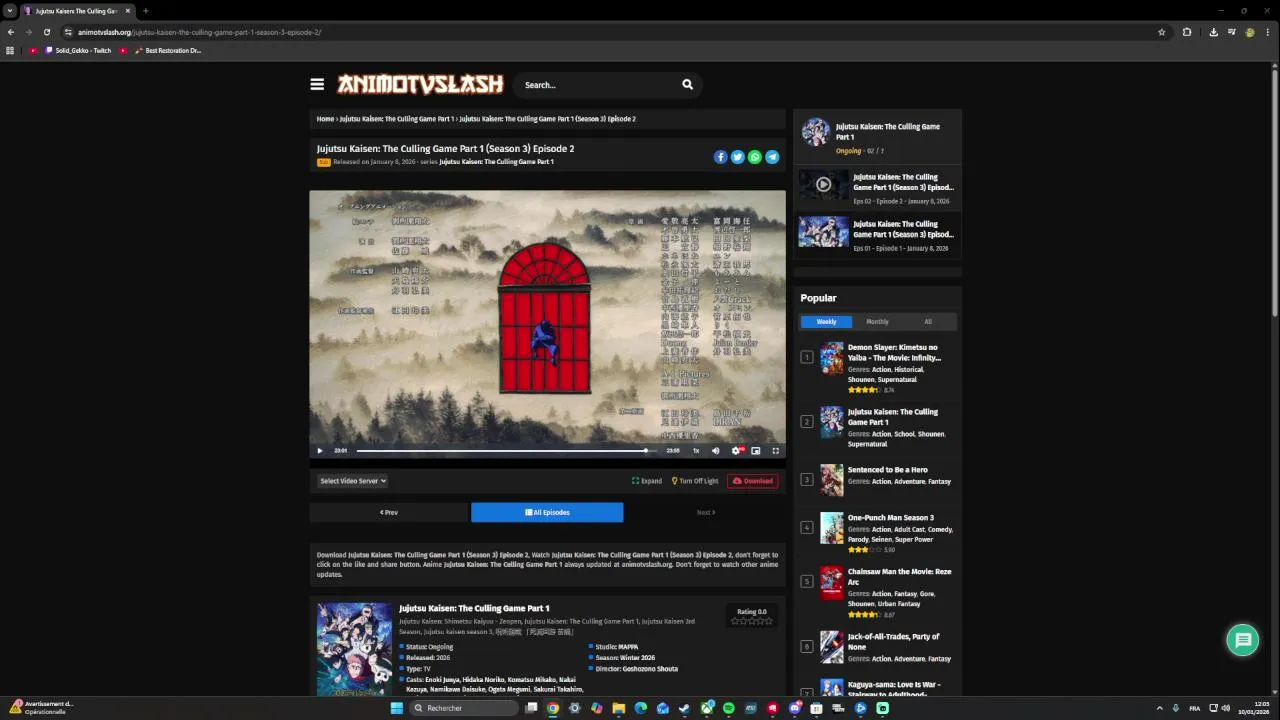
Task: Open Steam from the taskbar
Action: tap(684, 708)
